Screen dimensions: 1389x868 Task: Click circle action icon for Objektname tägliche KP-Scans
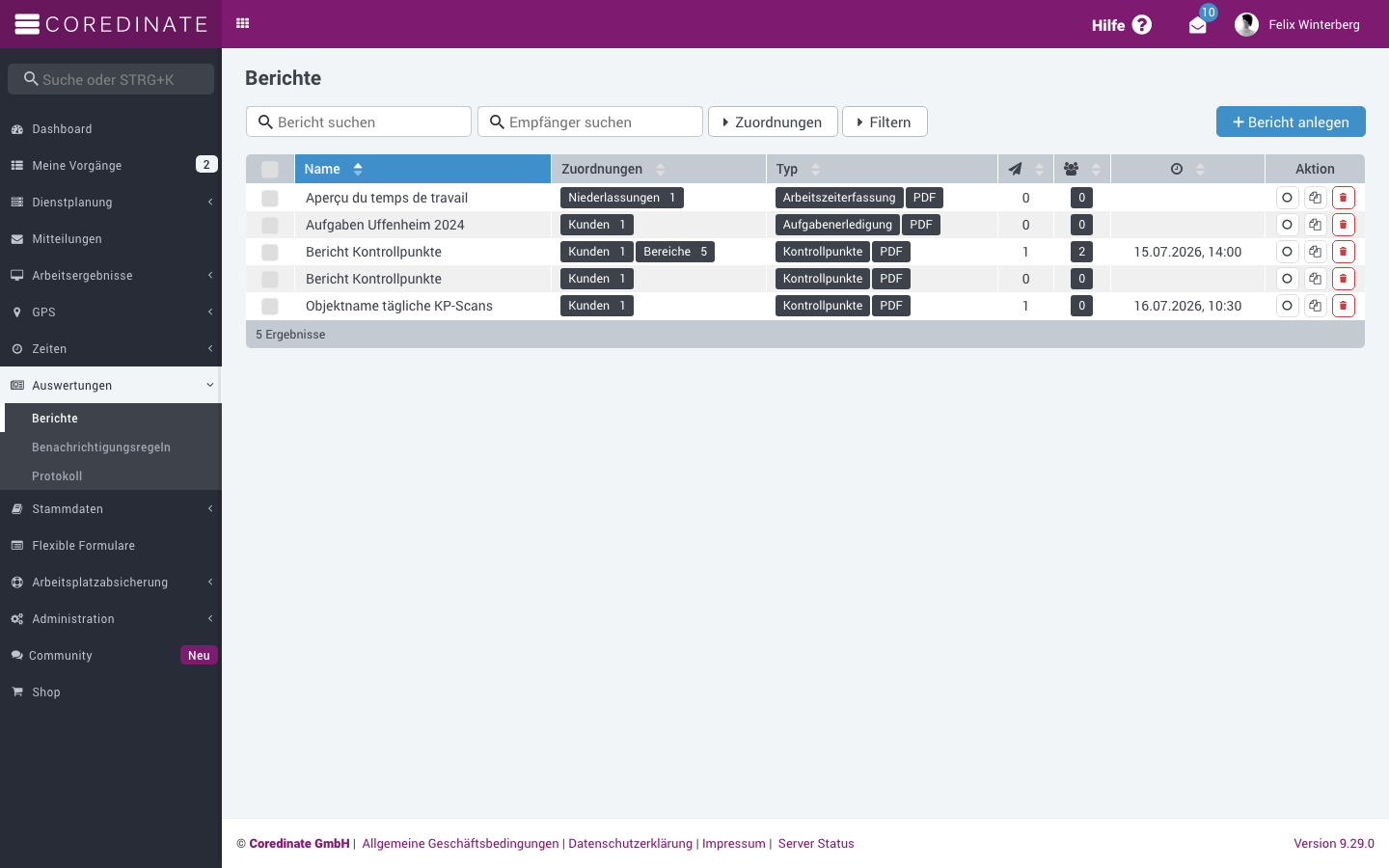click(1287, 306)
